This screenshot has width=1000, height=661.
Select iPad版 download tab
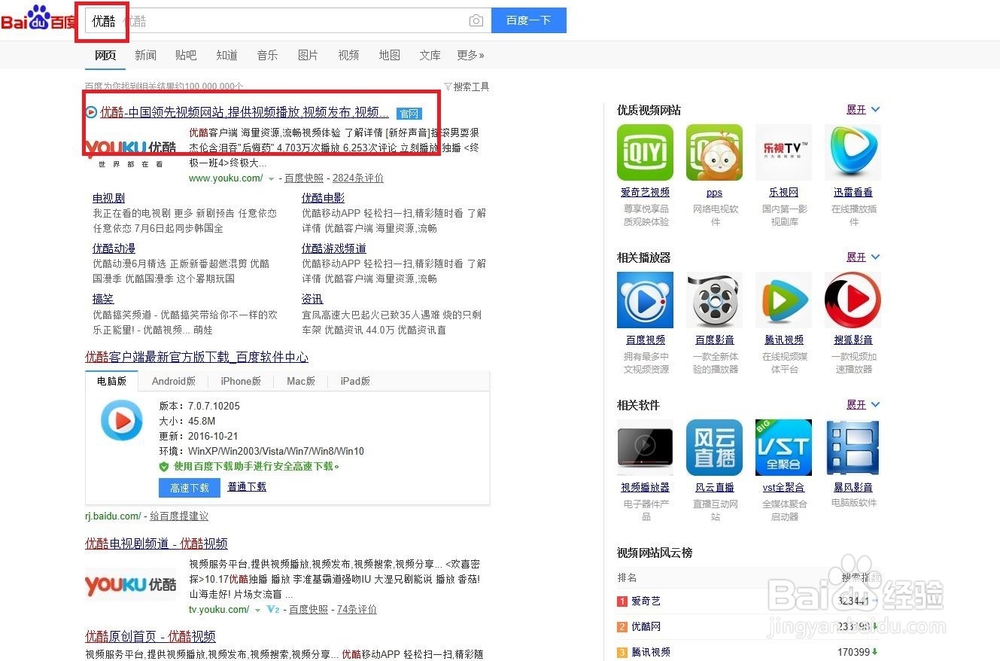point(355,381)
